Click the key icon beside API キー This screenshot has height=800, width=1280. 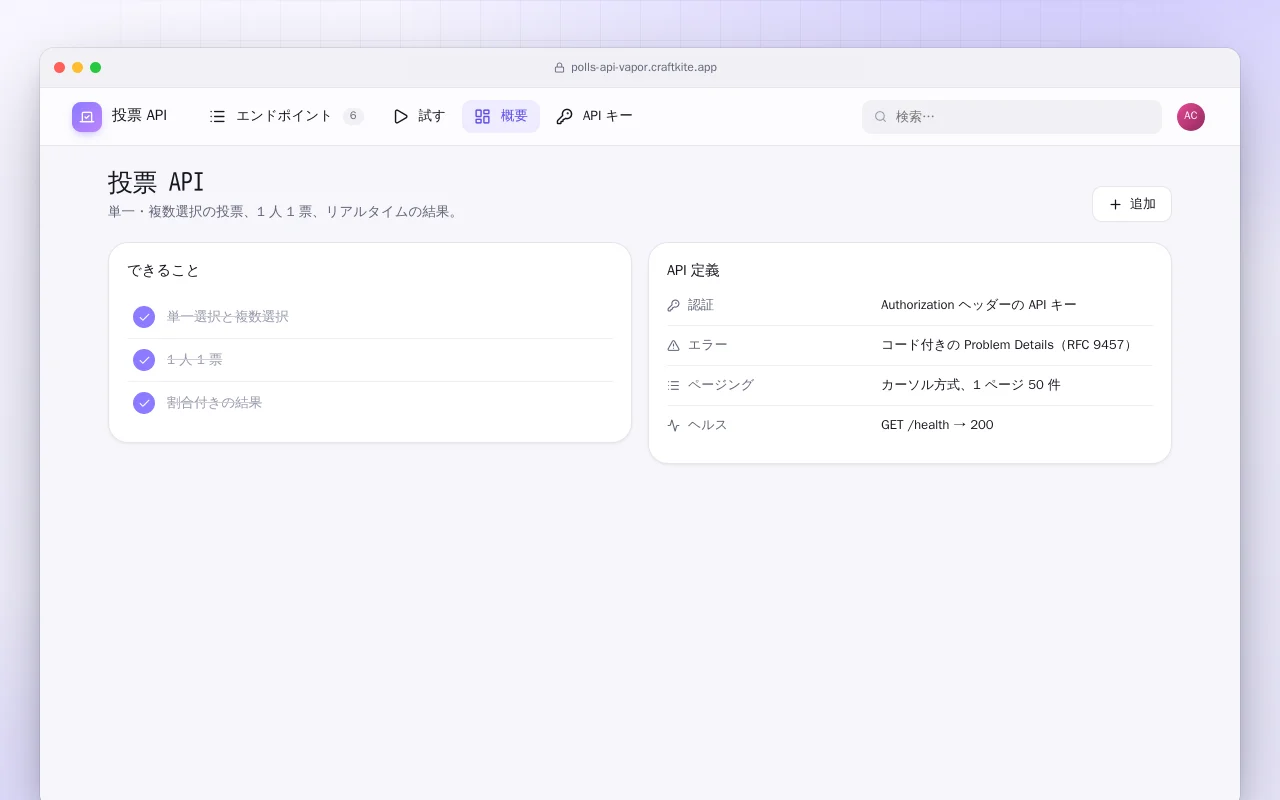[x=565, y=116]
